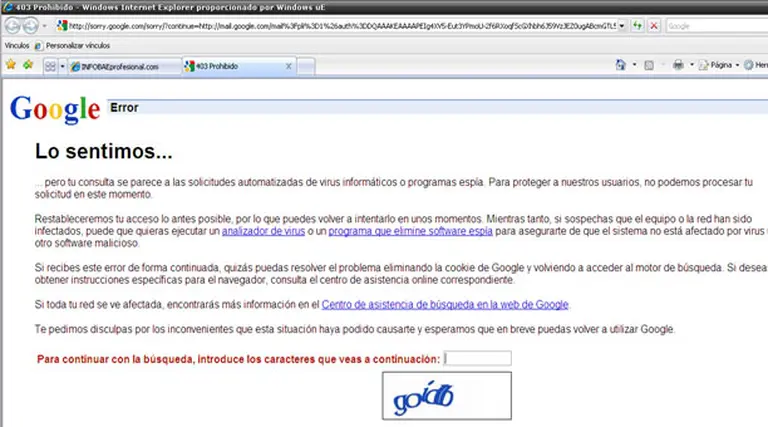Click the RSS feeds icon
This screenshot has width=768, height=427.
click(649, 65)
